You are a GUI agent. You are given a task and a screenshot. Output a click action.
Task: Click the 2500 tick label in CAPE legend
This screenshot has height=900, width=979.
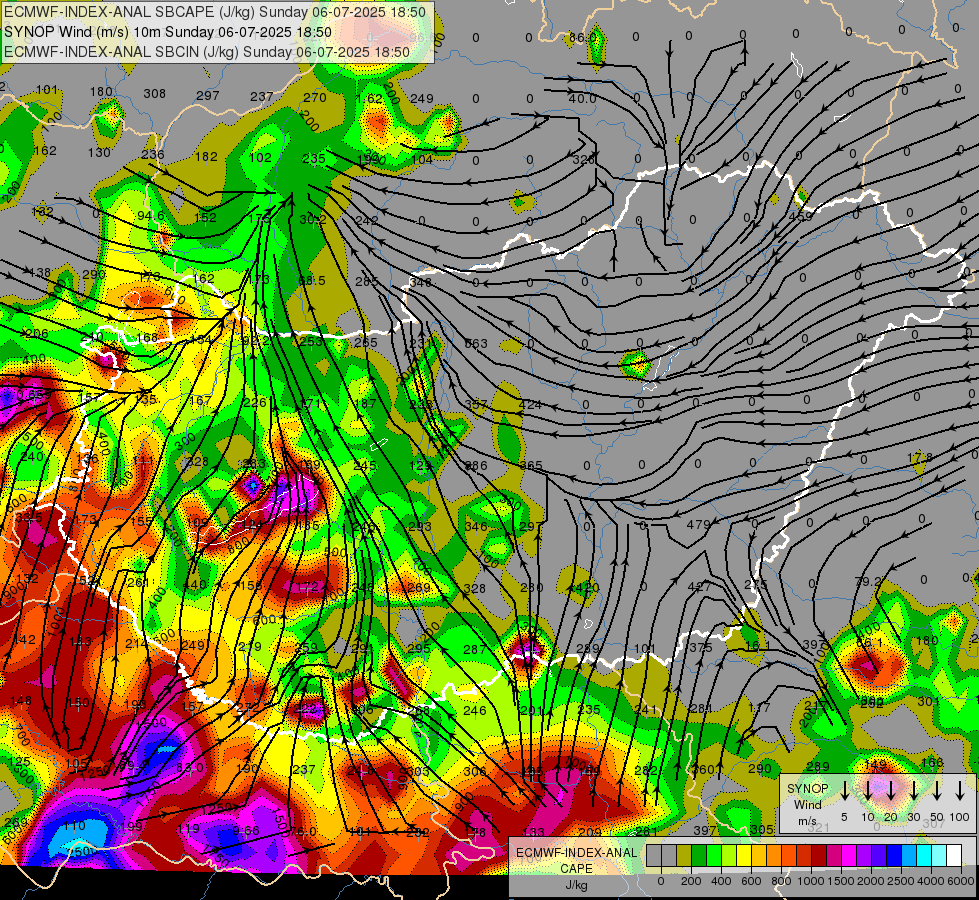901,881
